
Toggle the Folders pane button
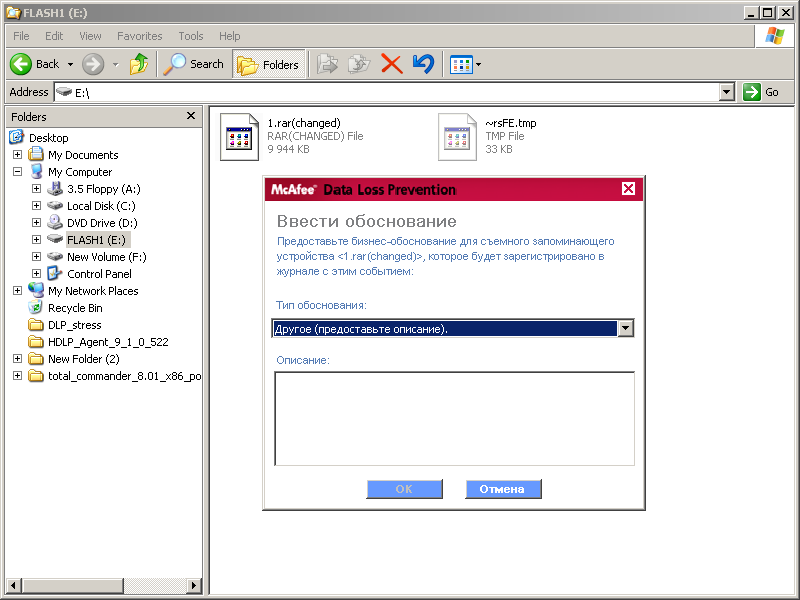[x=269, y=65]
